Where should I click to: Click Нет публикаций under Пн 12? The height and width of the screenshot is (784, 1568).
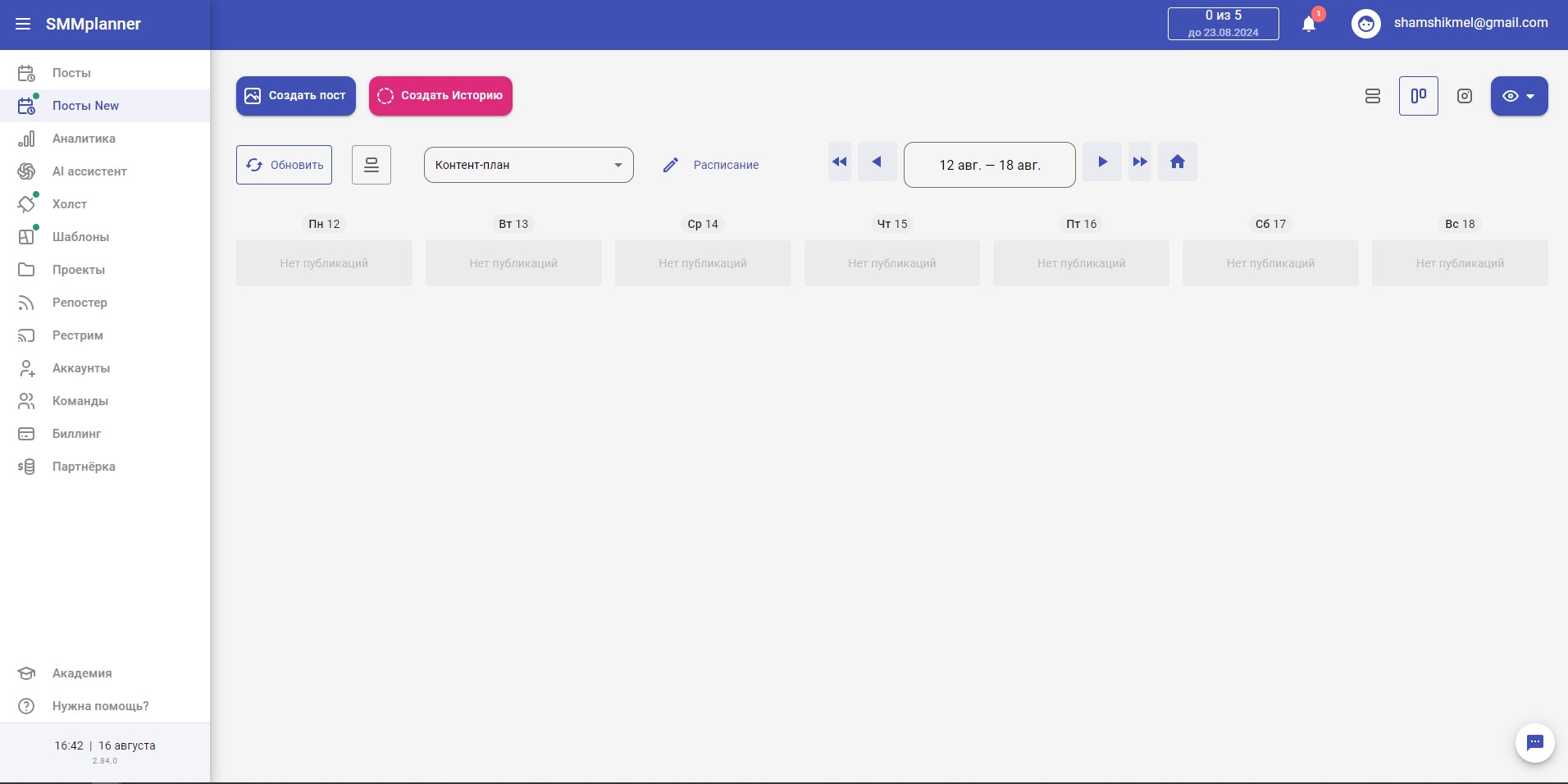[324, 263]
